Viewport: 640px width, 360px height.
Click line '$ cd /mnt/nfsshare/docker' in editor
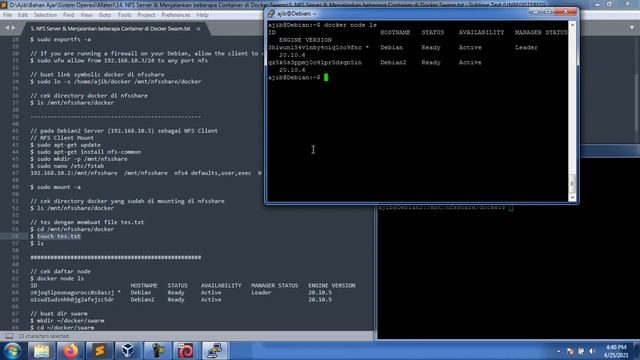72,229
